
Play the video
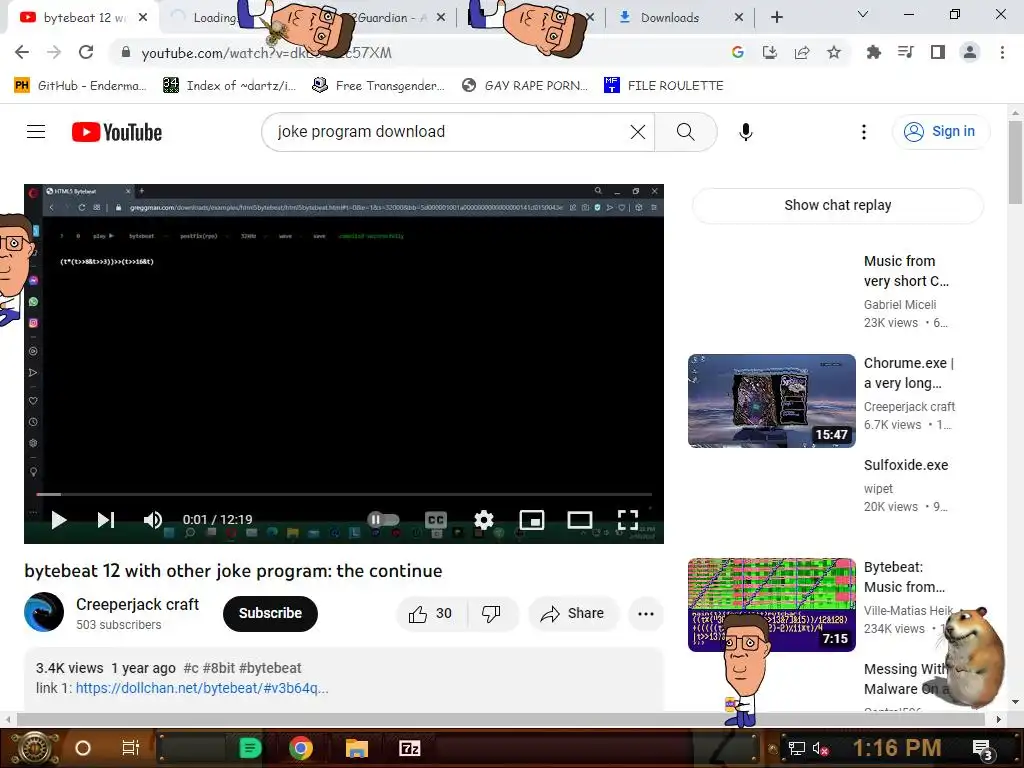coord(59,520)
